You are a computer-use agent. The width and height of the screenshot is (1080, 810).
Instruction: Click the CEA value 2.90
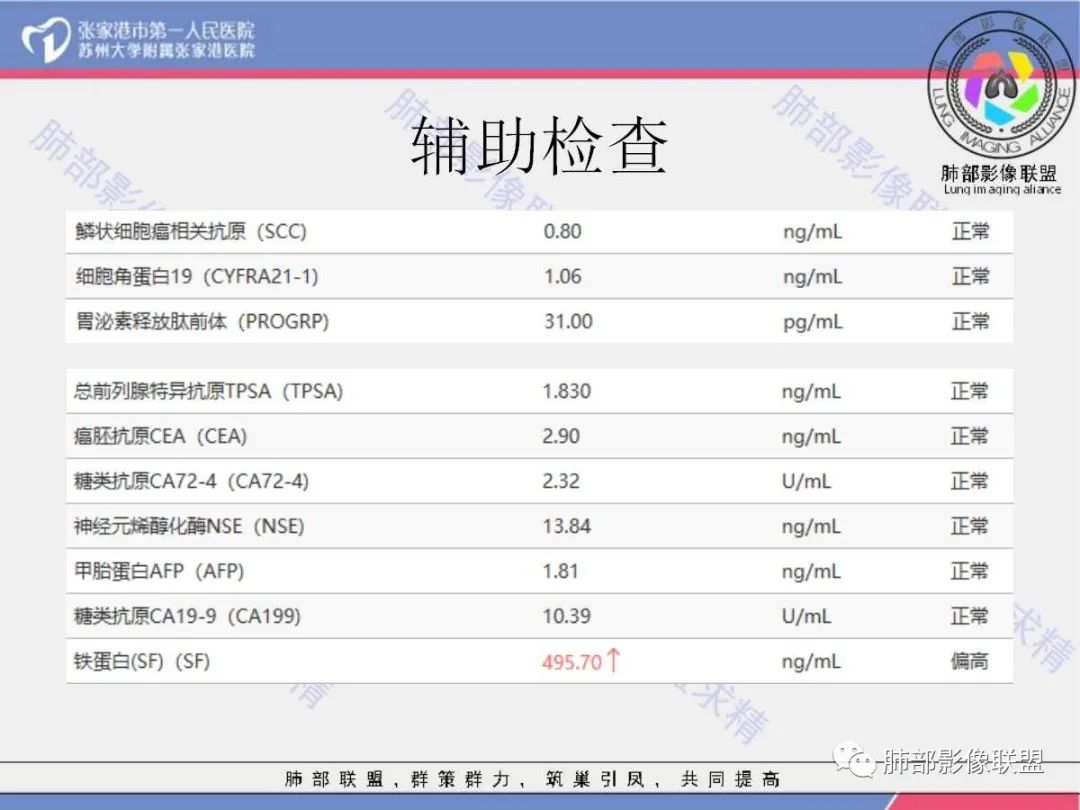coord(561,436)
